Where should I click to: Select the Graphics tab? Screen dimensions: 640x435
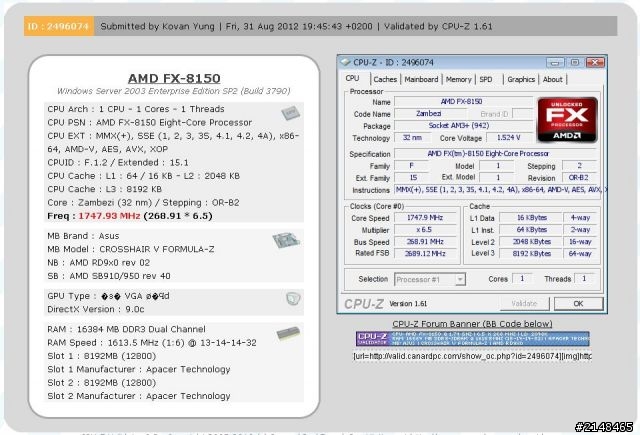click(521, 80)
